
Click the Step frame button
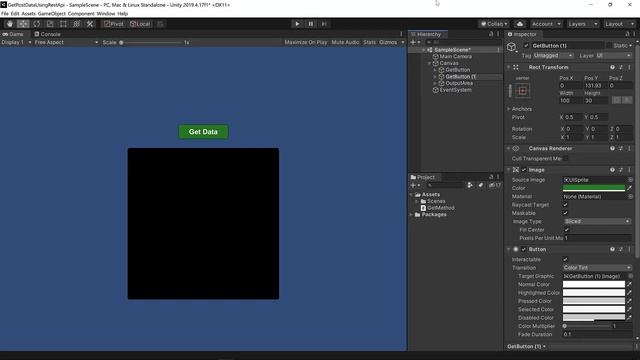click(x=324, y=24)
